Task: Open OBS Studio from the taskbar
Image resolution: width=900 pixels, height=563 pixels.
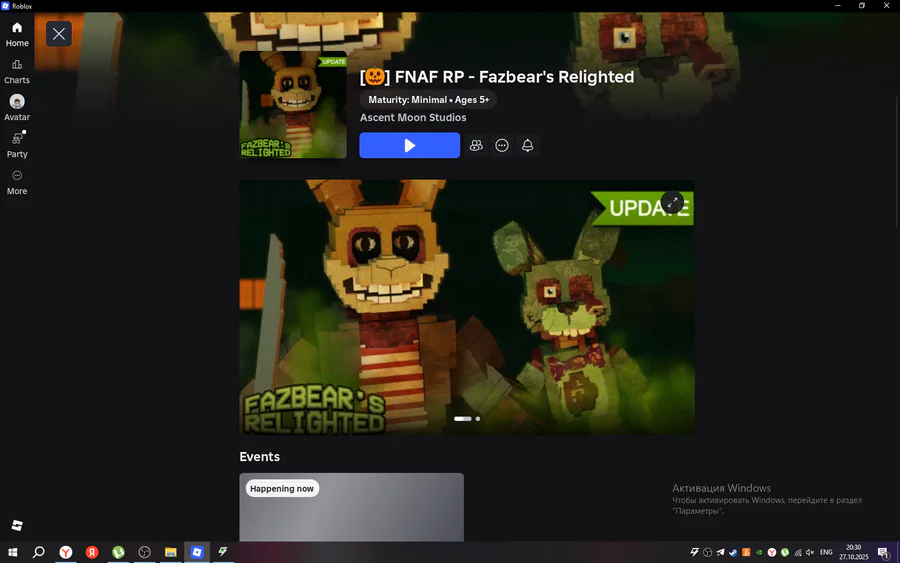Action: [x=144, y=552]
